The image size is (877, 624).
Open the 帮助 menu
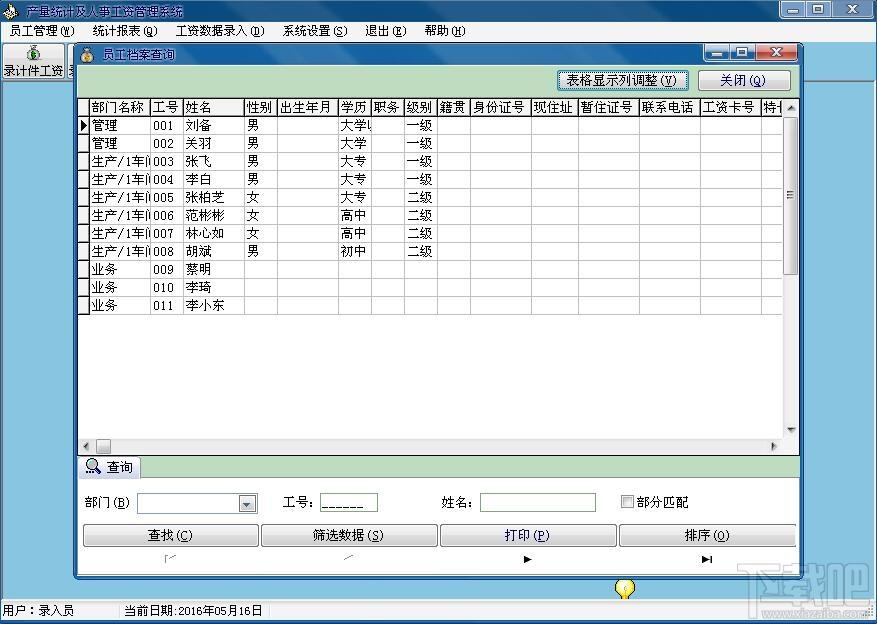445,31
